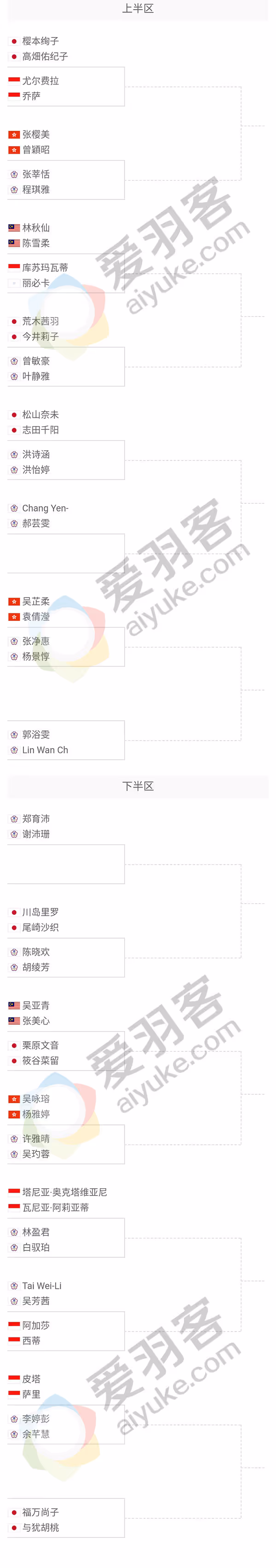Click the Malaysia flag next to 林秋仙
This screenshot has width=276, height=1568.
pos(14,228)
